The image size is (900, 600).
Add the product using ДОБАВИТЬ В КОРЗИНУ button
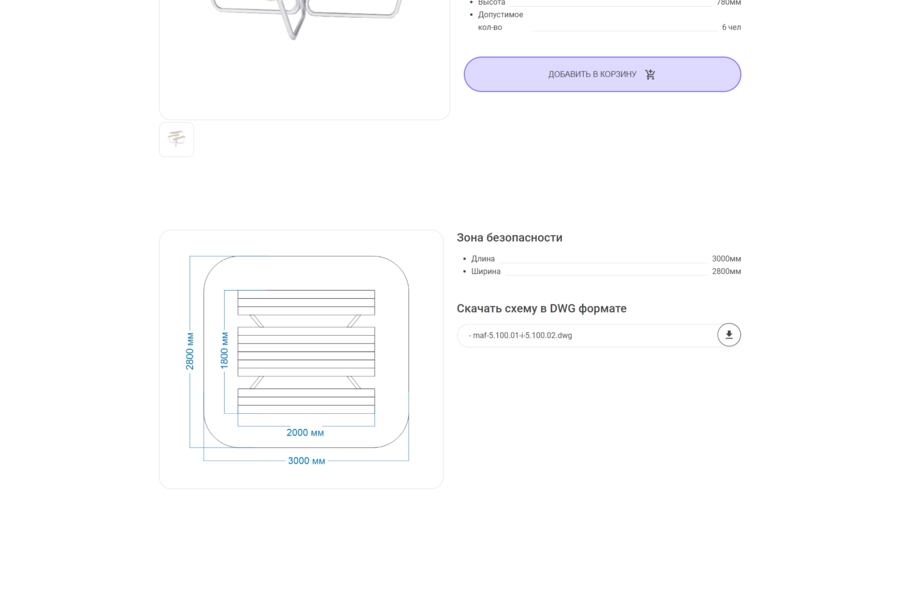pos(602,74)
